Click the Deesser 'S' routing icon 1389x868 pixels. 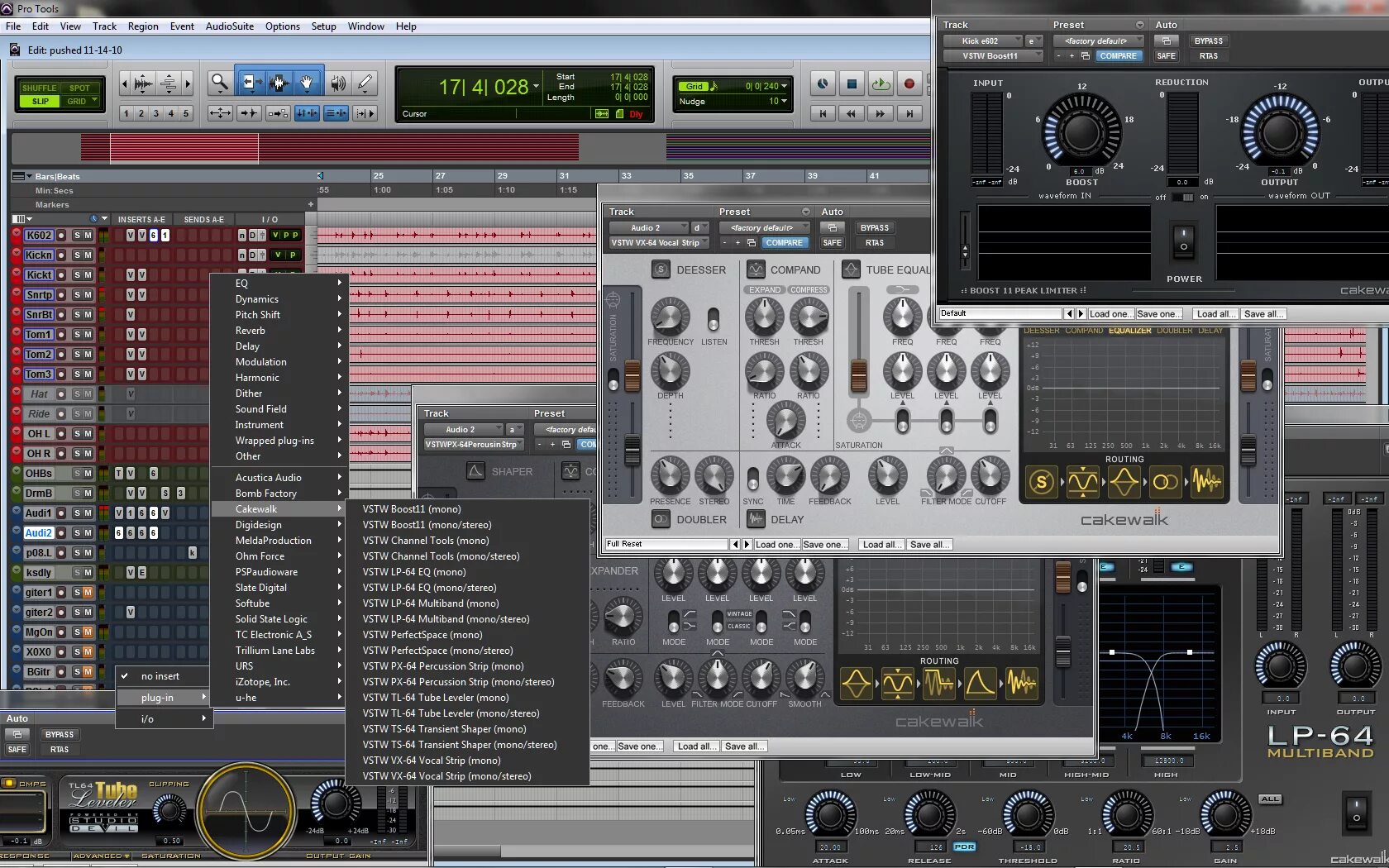point(1042,482)
